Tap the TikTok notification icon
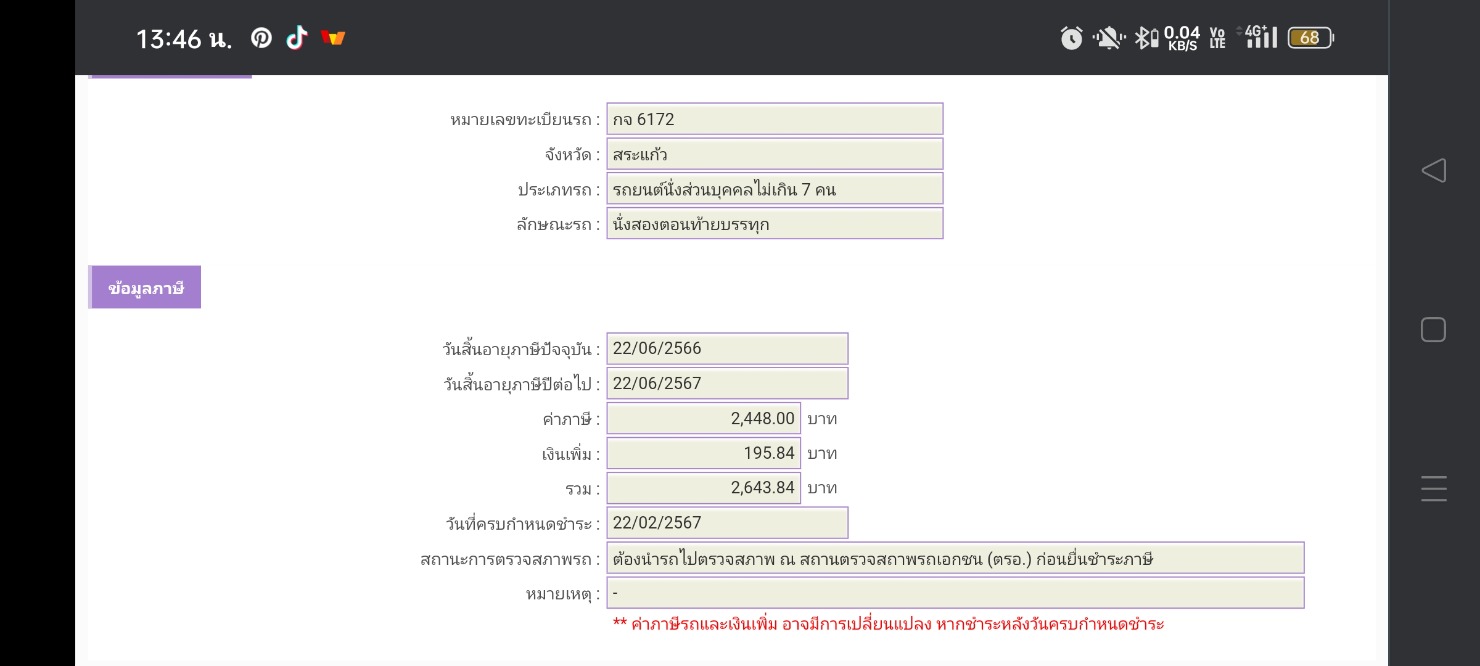Viewport: 1480px width, 666px height. click(296, 38)
